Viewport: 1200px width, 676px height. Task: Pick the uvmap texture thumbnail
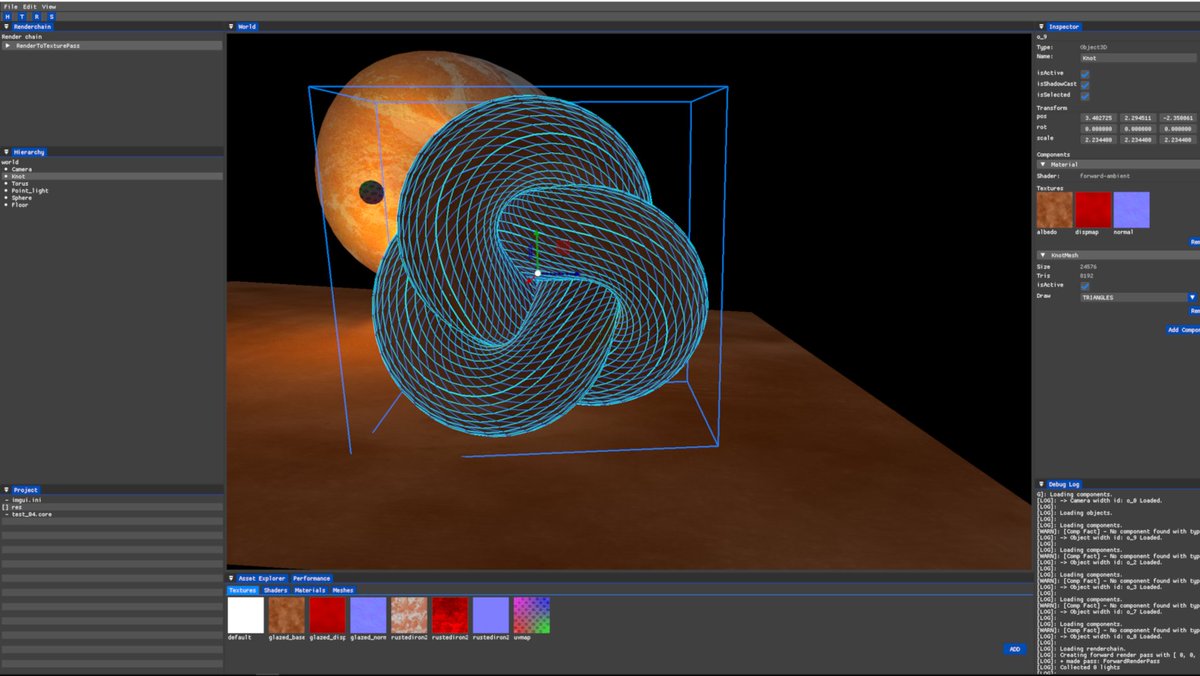(x=532, y=615)
